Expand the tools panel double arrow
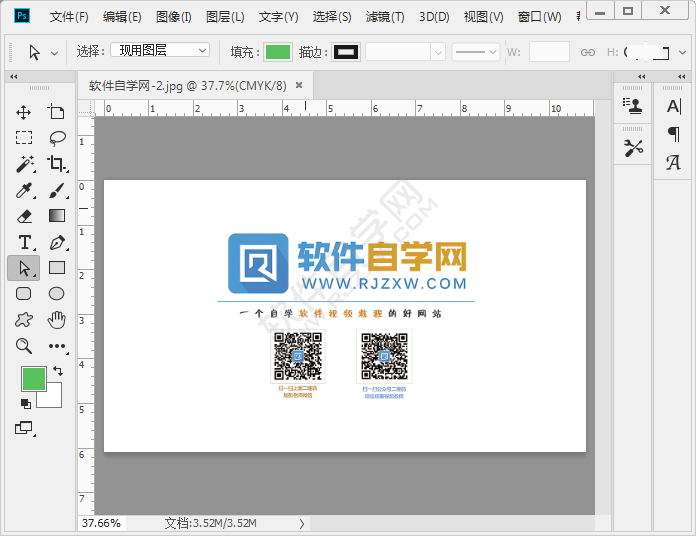696x536 pixels. tap(14, 76)
